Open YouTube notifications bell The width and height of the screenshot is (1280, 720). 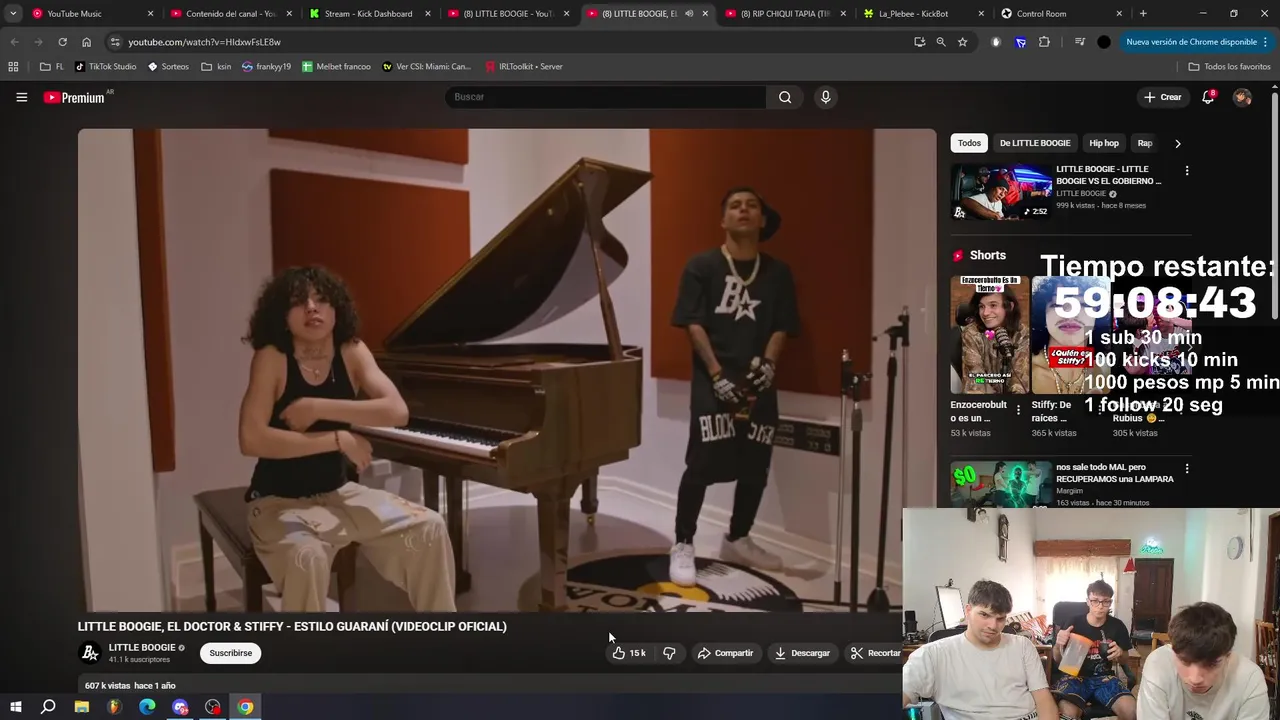tap(1208, 97)
